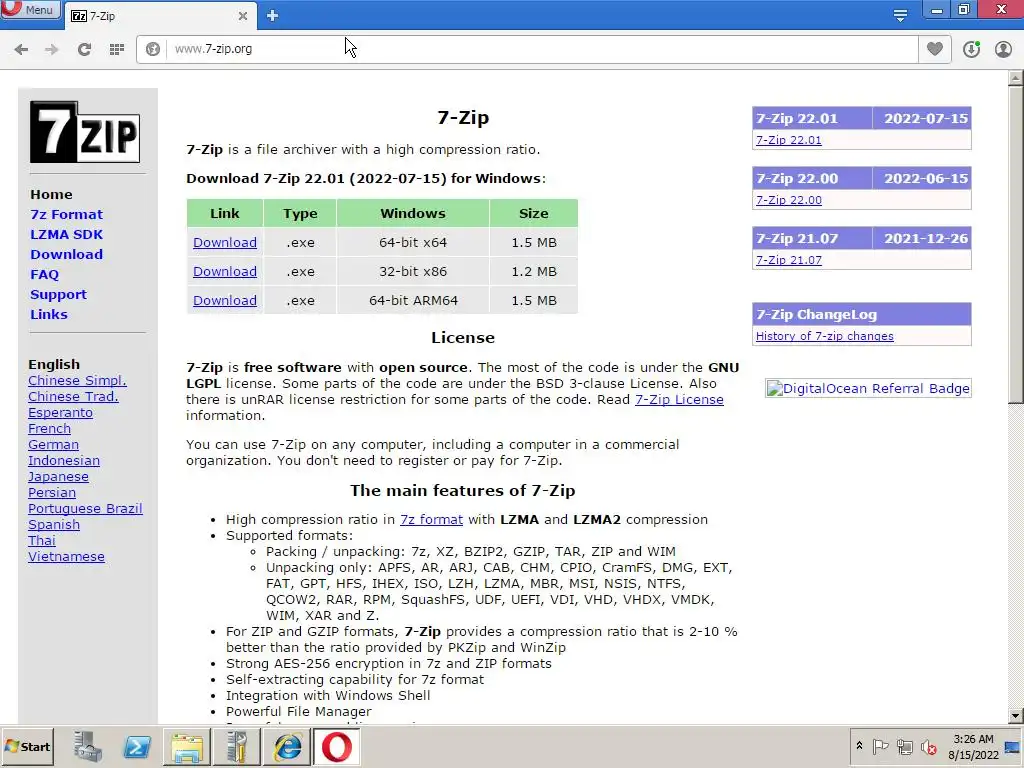Viewport: 1024px width, 768px height.
Task: Switch language to Chinese Trad.
Action: point(73,396)
